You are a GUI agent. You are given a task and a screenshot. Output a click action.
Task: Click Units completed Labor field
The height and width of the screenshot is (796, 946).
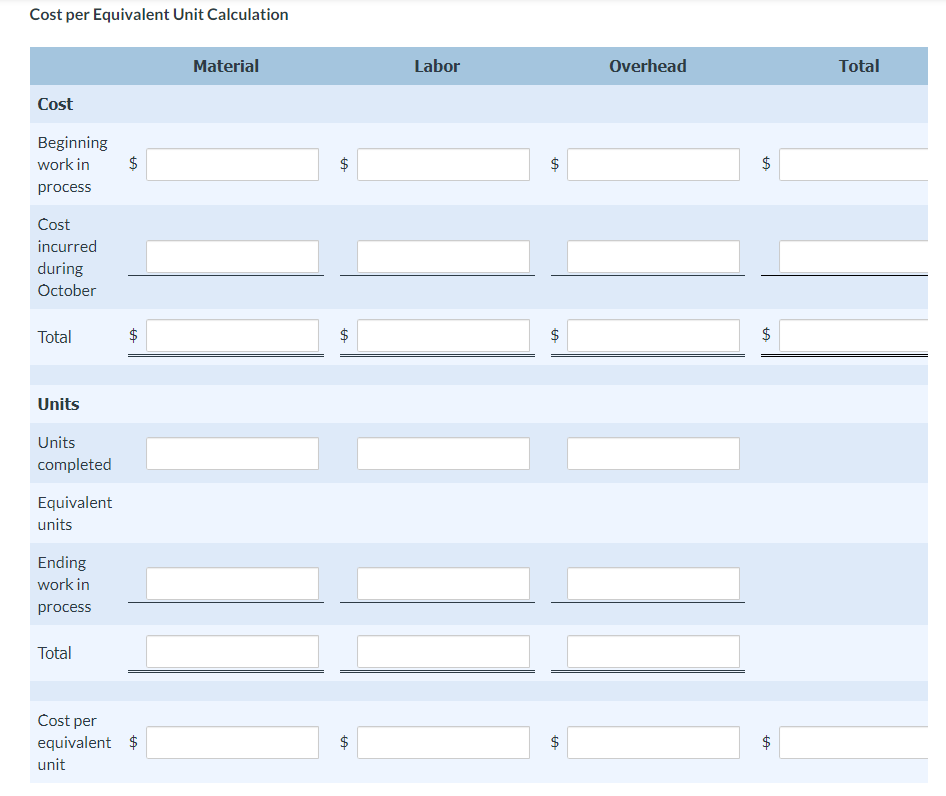[x=443, y=454]
